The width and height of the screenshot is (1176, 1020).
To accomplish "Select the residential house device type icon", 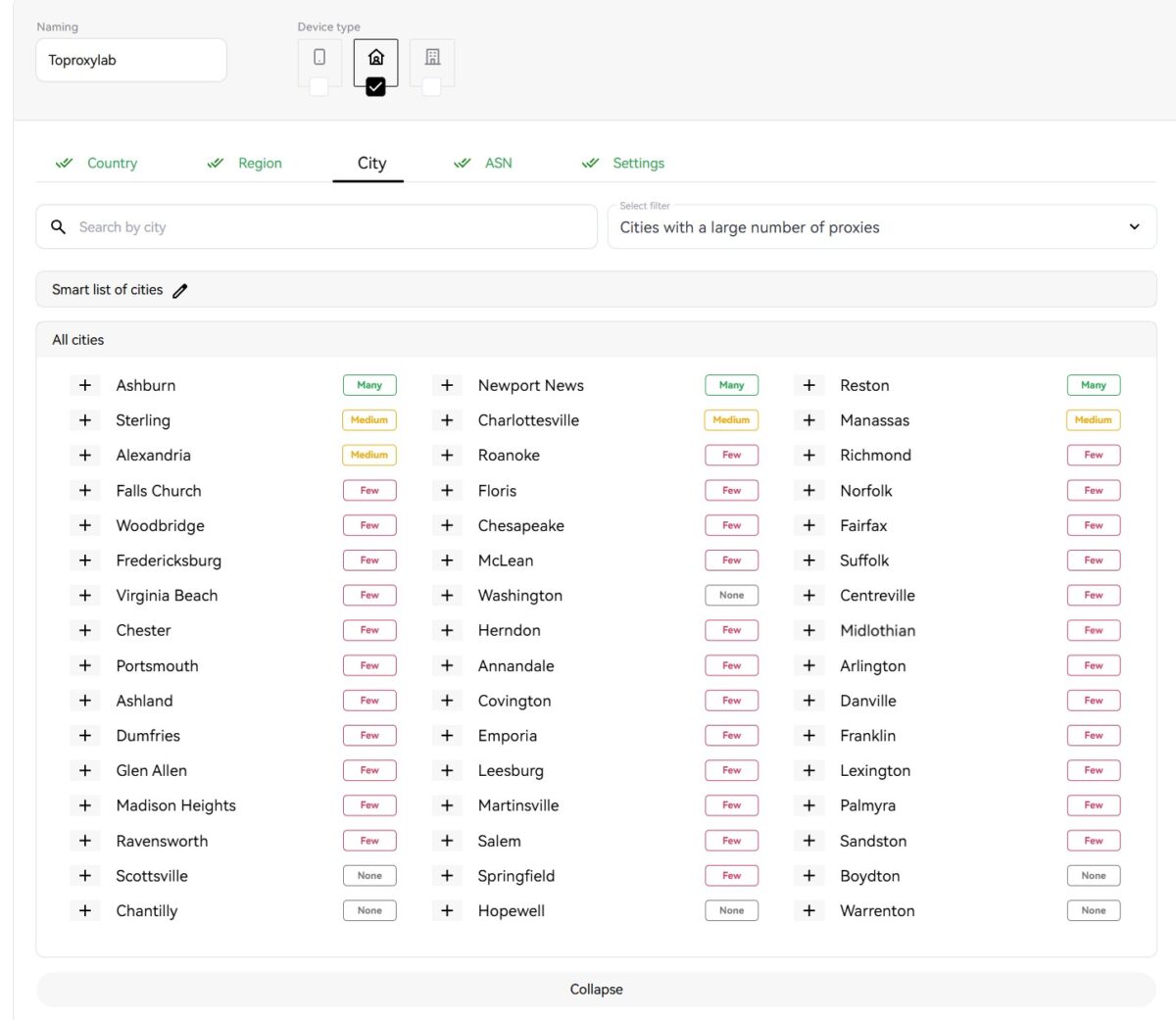I will [376, 58].
